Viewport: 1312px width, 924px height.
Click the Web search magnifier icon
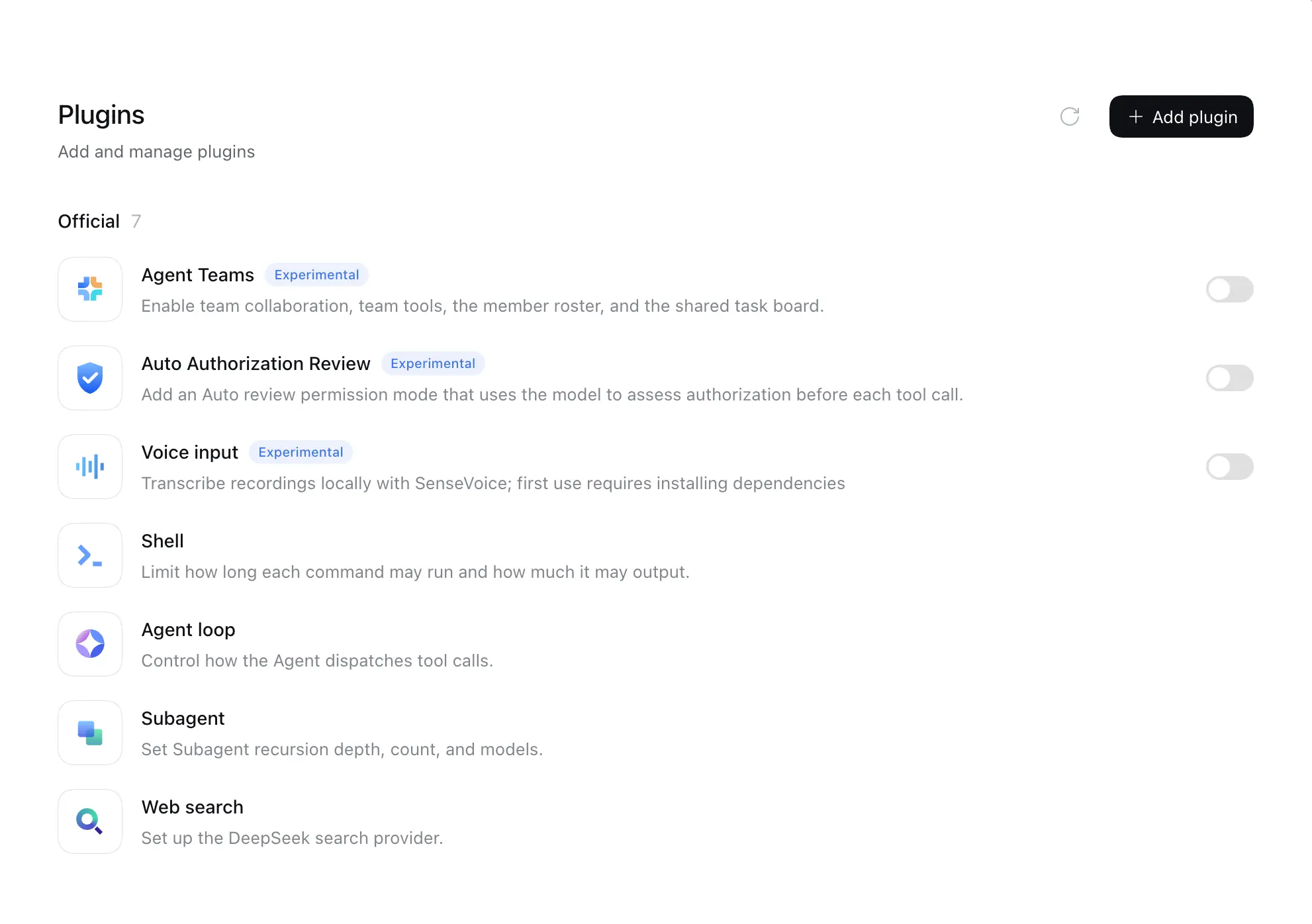90,821
